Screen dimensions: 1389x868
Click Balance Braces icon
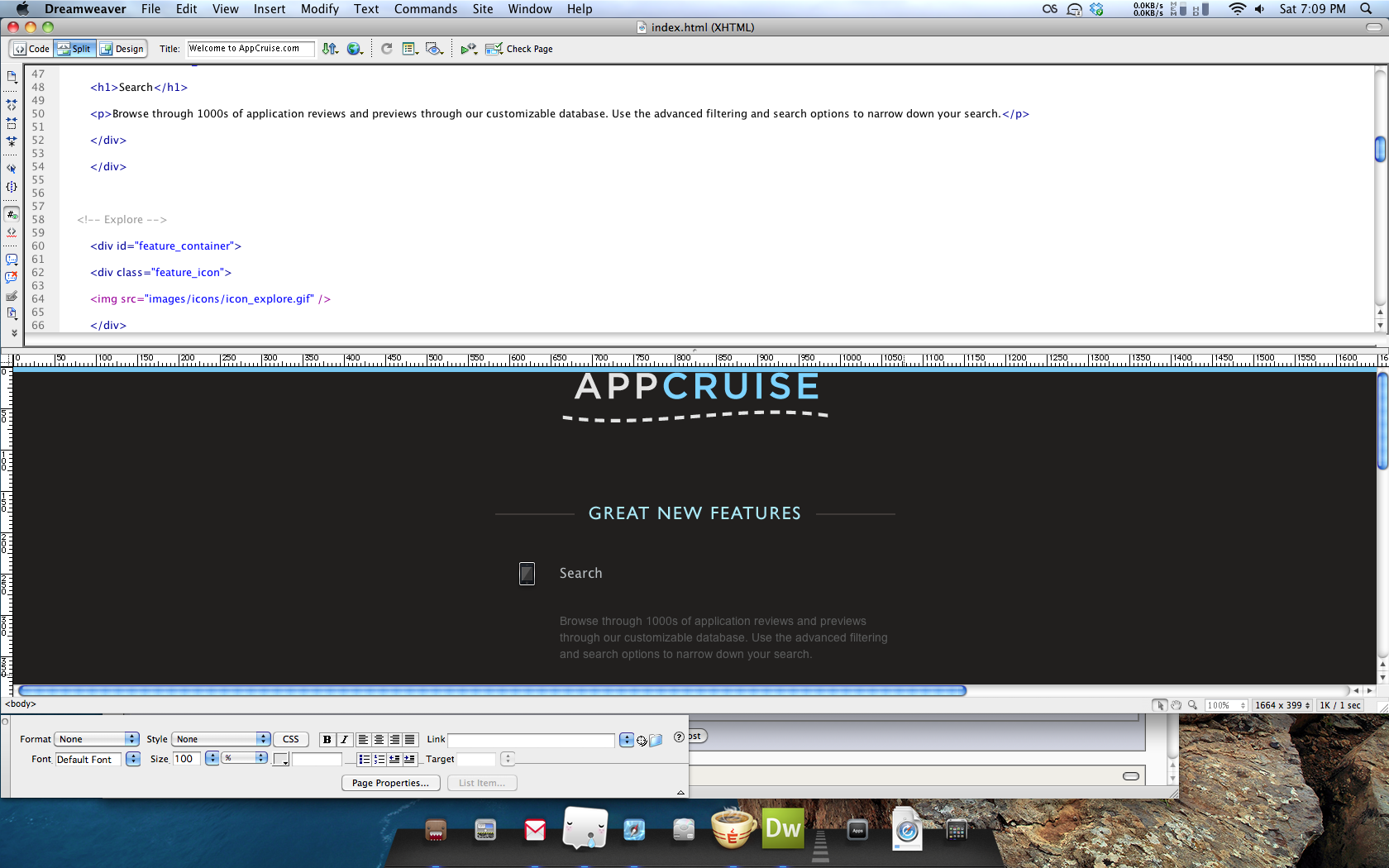pyautogui.click(x=12, y=187)
